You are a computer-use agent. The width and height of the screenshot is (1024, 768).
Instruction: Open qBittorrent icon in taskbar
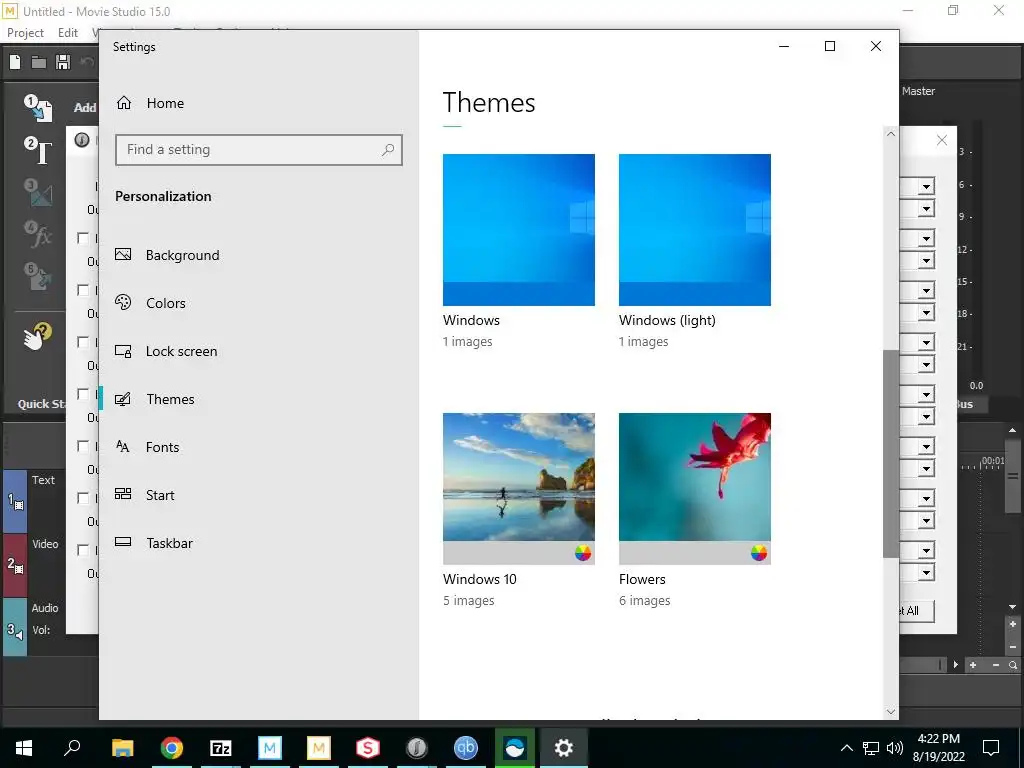point(466,748)
